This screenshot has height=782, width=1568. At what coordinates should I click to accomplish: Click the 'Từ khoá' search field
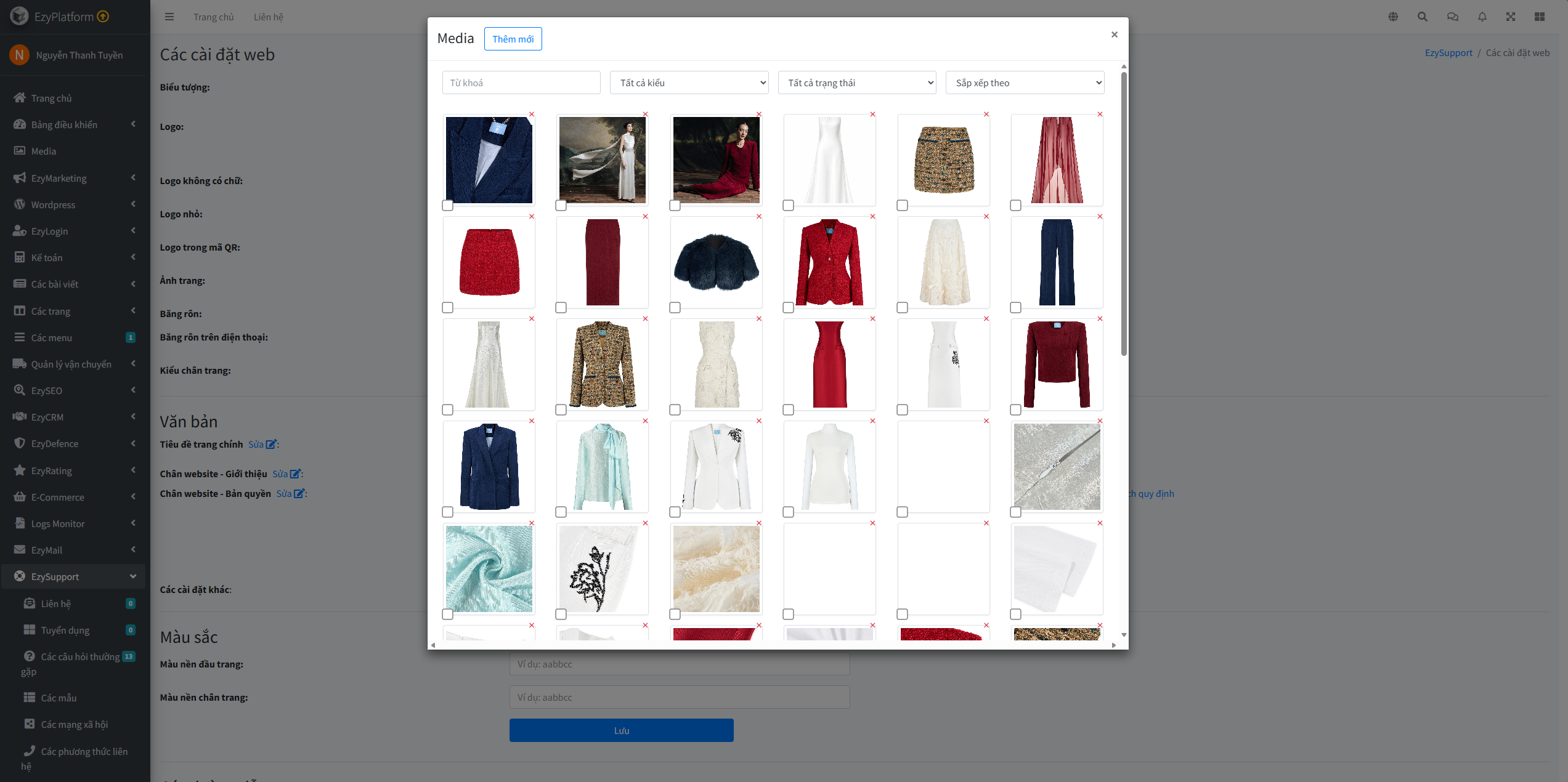[521, 83]
